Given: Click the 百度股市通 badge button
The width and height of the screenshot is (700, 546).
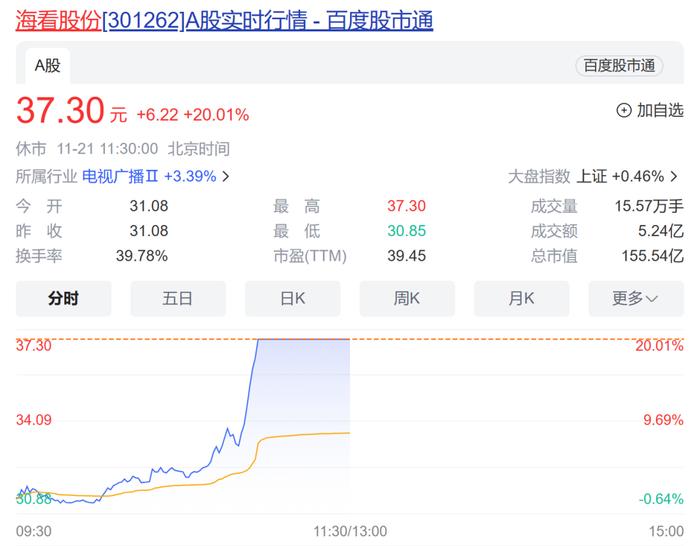Looking at the screenshot, I should tap(619, 66).
